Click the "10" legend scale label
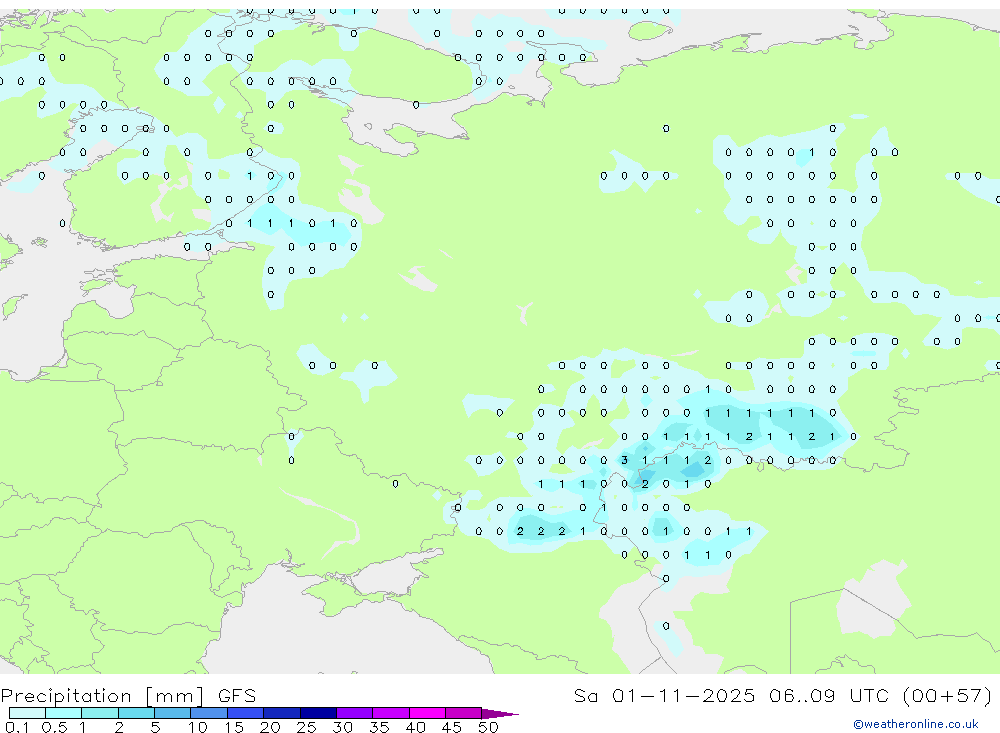This screenshot has height=733, width=1000. click(x=198, y=727)
